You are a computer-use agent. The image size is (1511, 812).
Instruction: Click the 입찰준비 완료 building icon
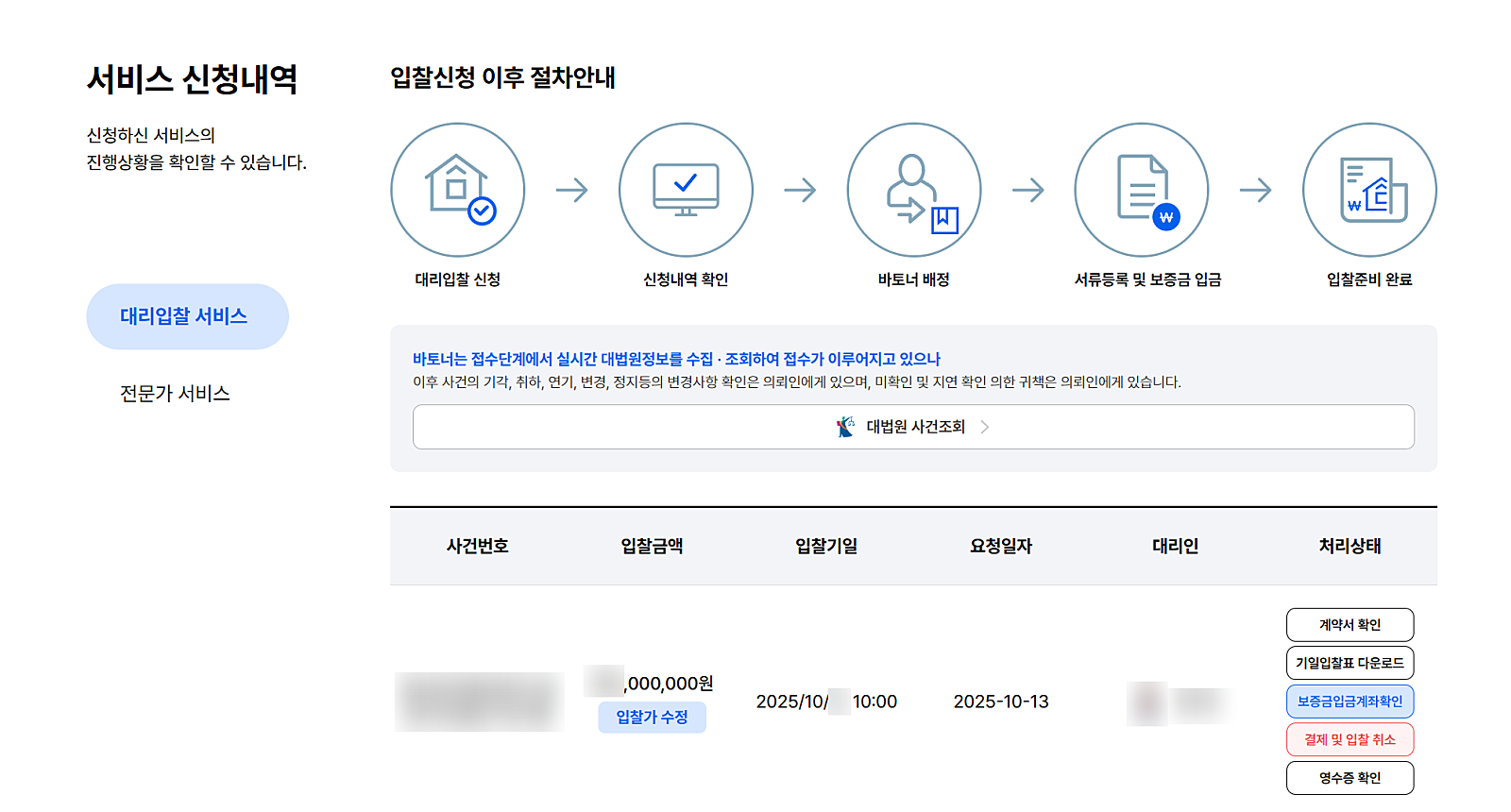tap(1369, 190)
